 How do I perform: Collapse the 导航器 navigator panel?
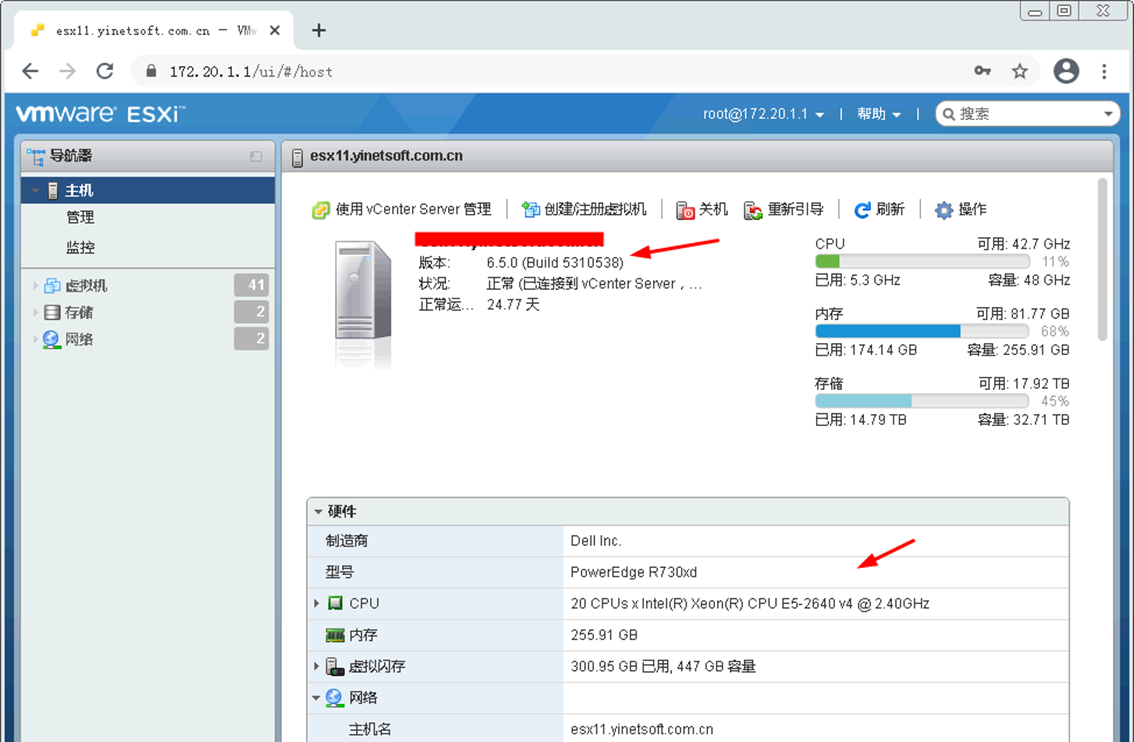[256, 156]
